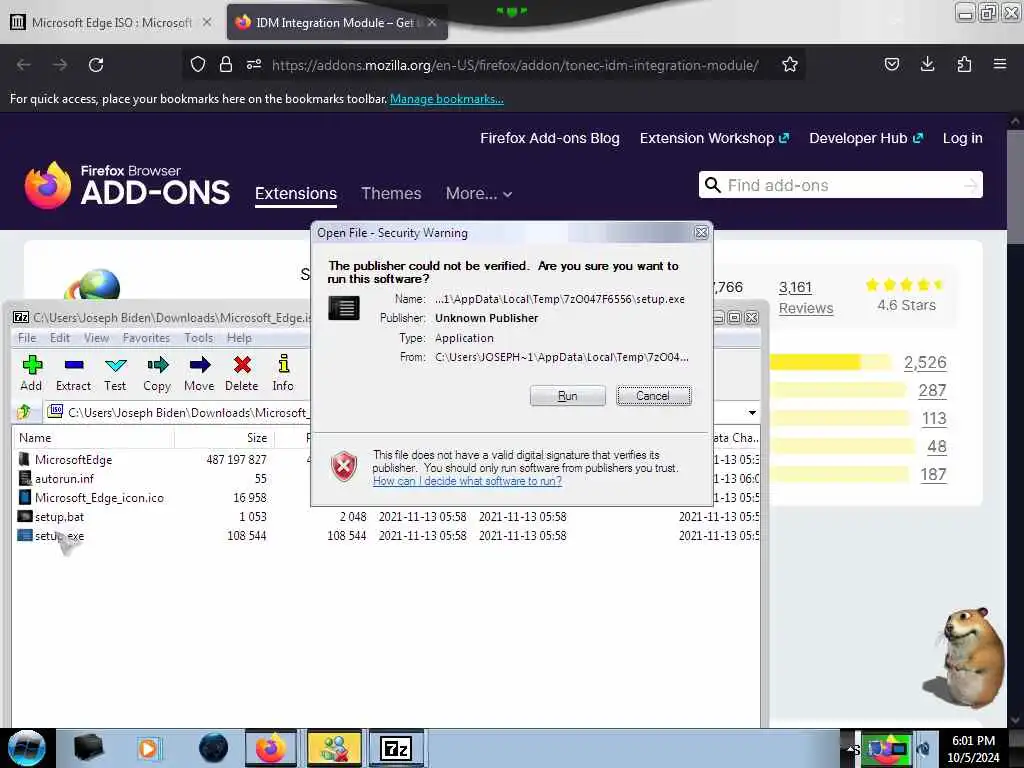This screenshot has width=1024, height=768.
Task: Click the 187 one-star rating count
Action: (933, 475)
